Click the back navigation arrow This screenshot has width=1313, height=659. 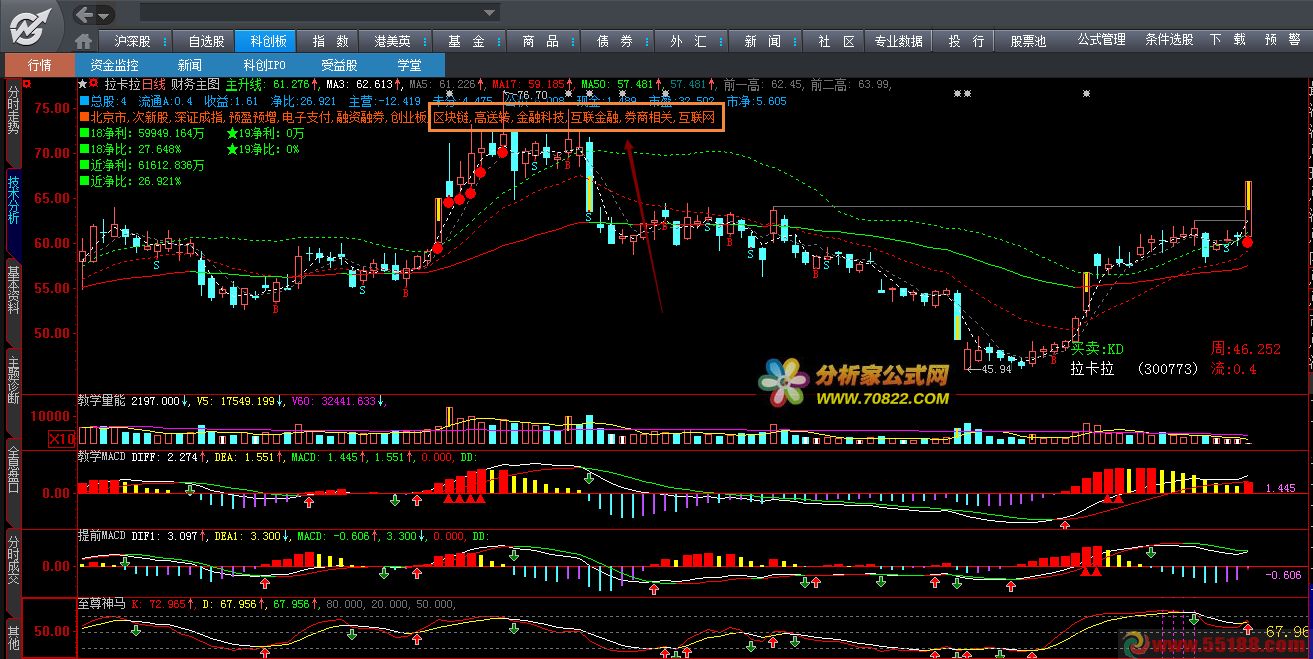(85, 14)
